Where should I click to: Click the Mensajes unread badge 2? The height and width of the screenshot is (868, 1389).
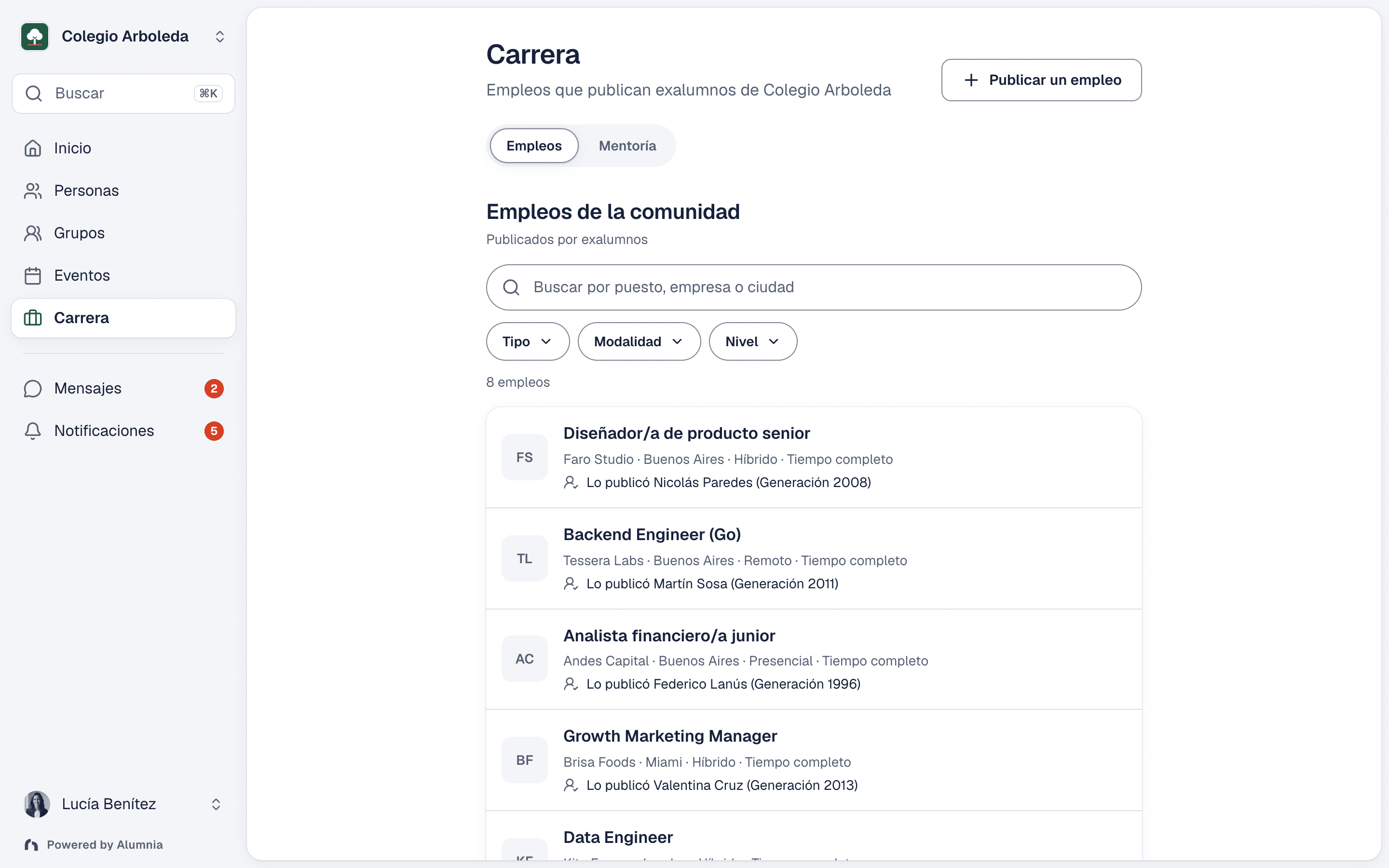click(x=214, y=389)
